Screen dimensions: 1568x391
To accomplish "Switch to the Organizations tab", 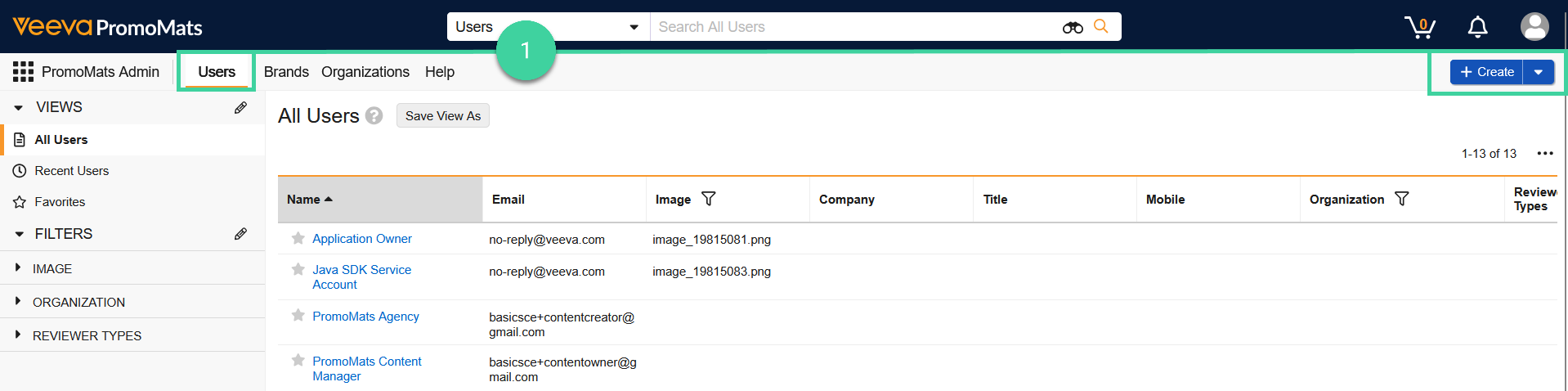I will pyautogui.click(x=365, y=72).
